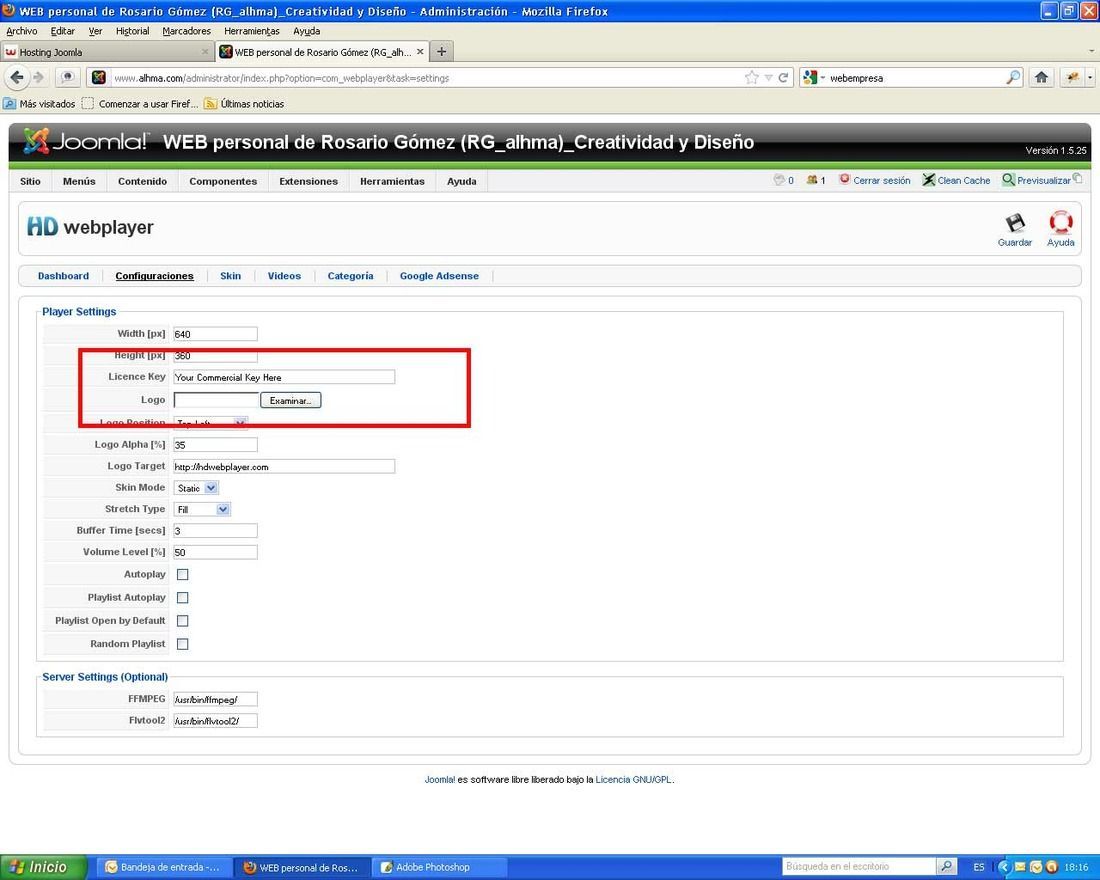
Task: Click the Firefox home icon
Action: 1041,77
